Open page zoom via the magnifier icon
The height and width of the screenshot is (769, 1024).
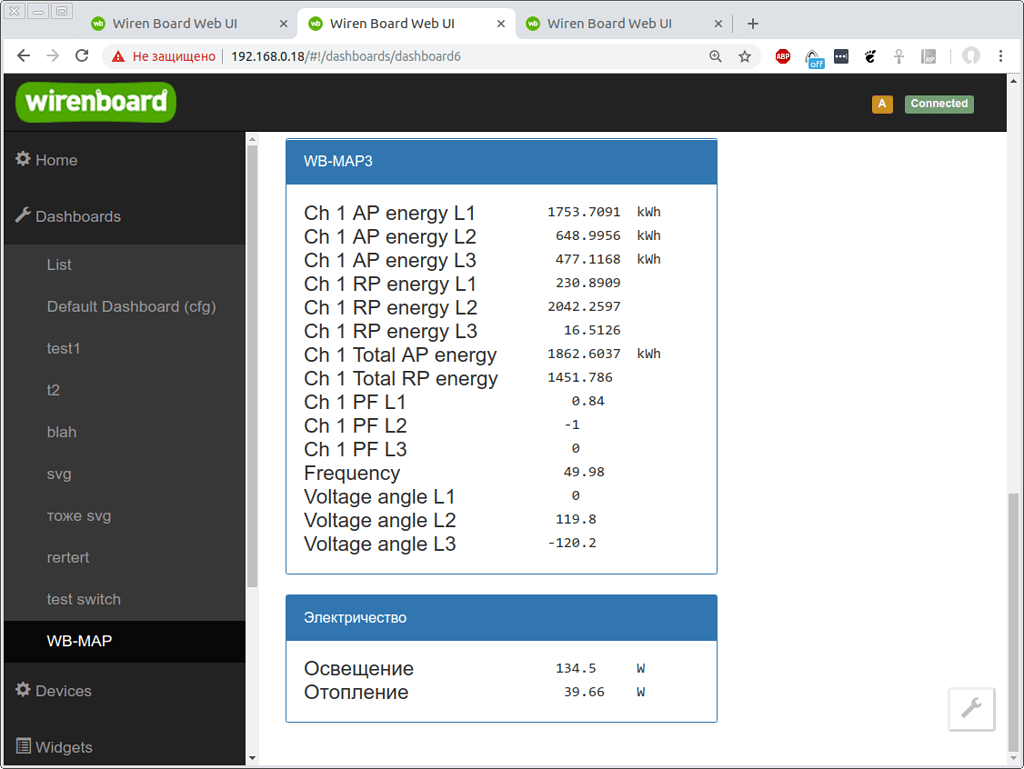coord(715,56)
